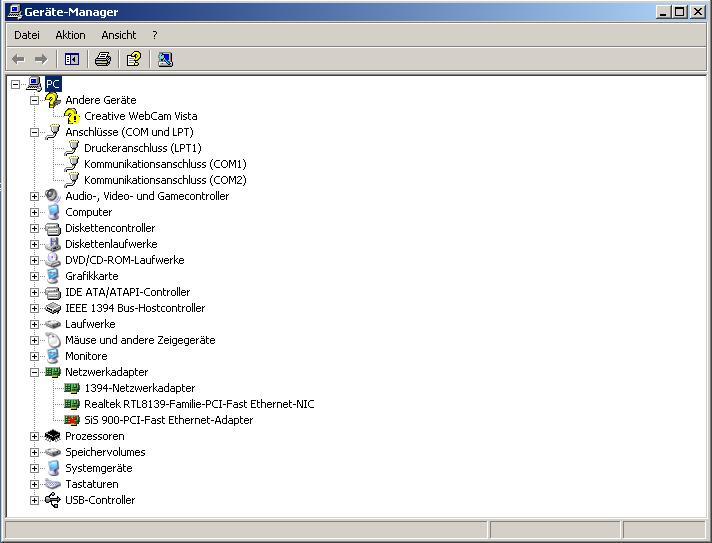
Task: Click the Creative WebCam Vista warning icon
Action: point(72,116)
